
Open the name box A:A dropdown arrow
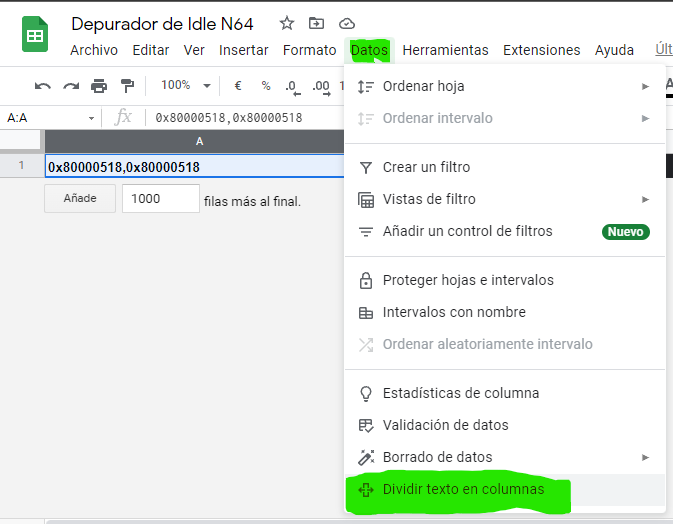(x=91, y=118)
